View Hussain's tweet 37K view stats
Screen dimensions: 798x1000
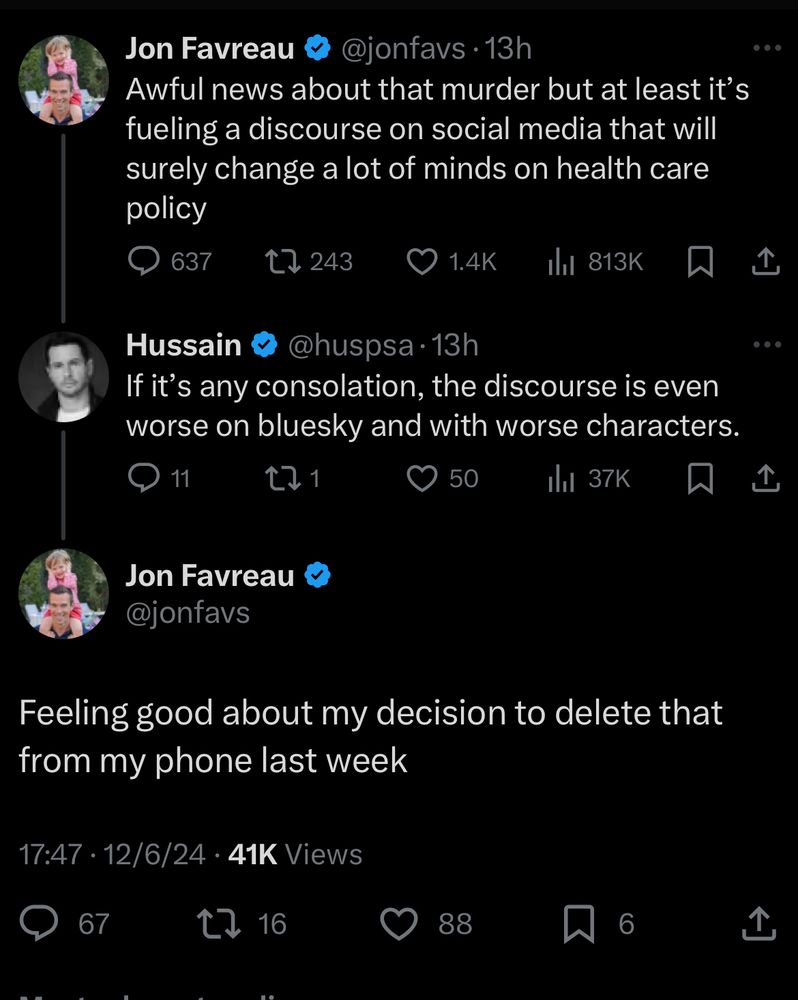click(x=560, y=479)
